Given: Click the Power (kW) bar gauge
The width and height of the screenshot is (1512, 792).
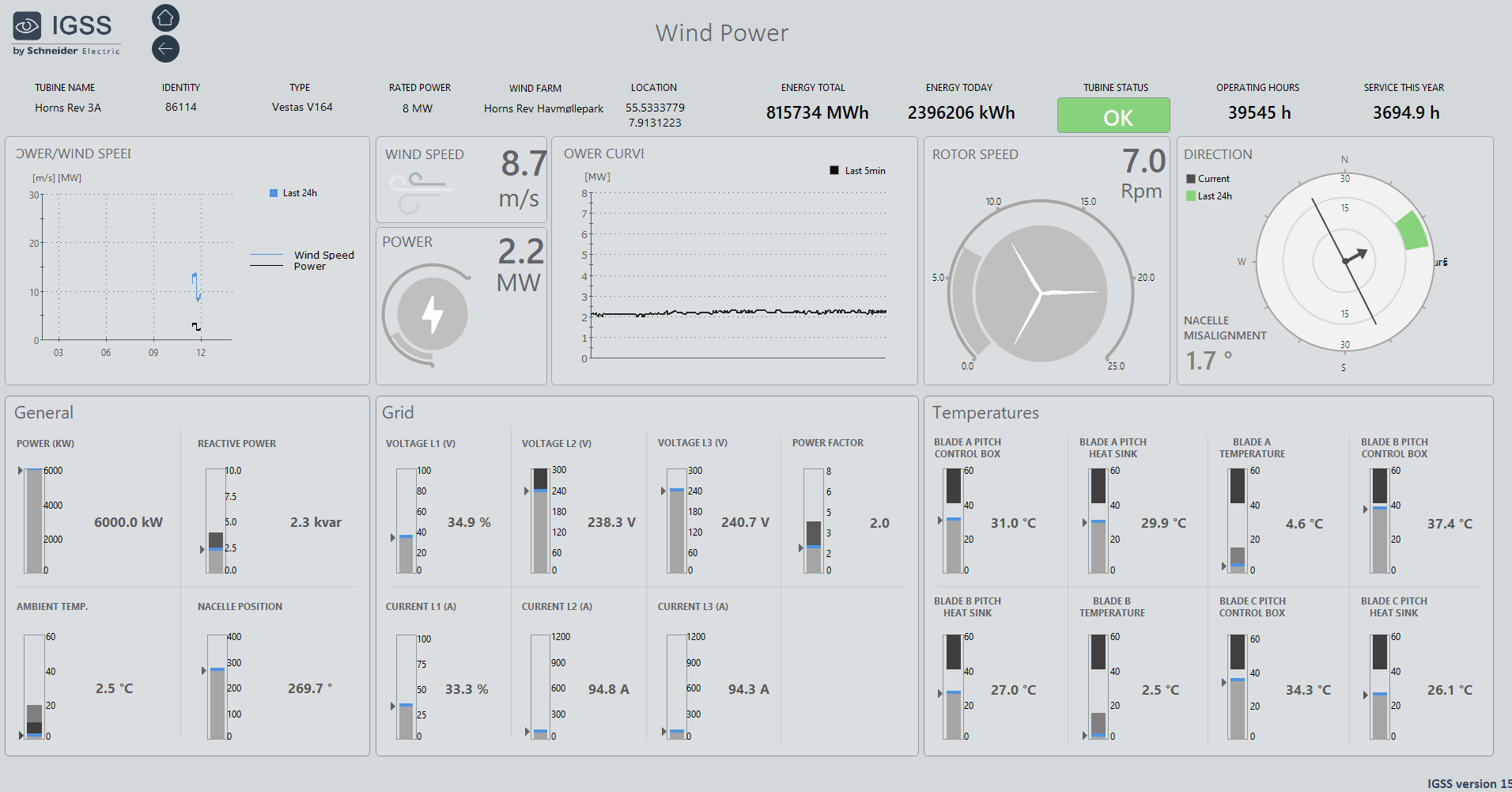Looking at the screenshot, I should [34, 521].
